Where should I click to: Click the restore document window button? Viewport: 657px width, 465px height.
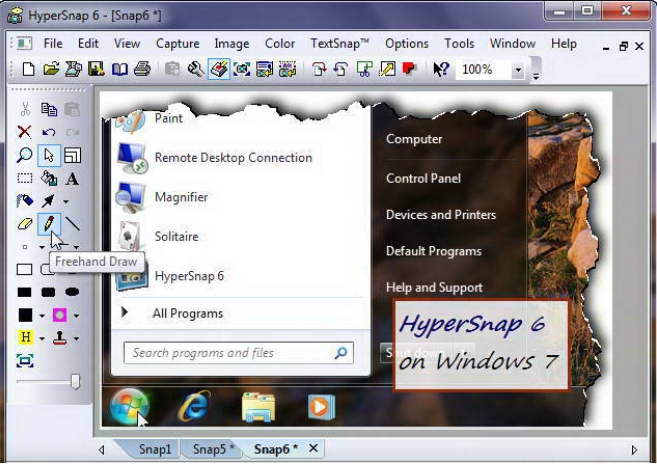[x=623, y=46]
